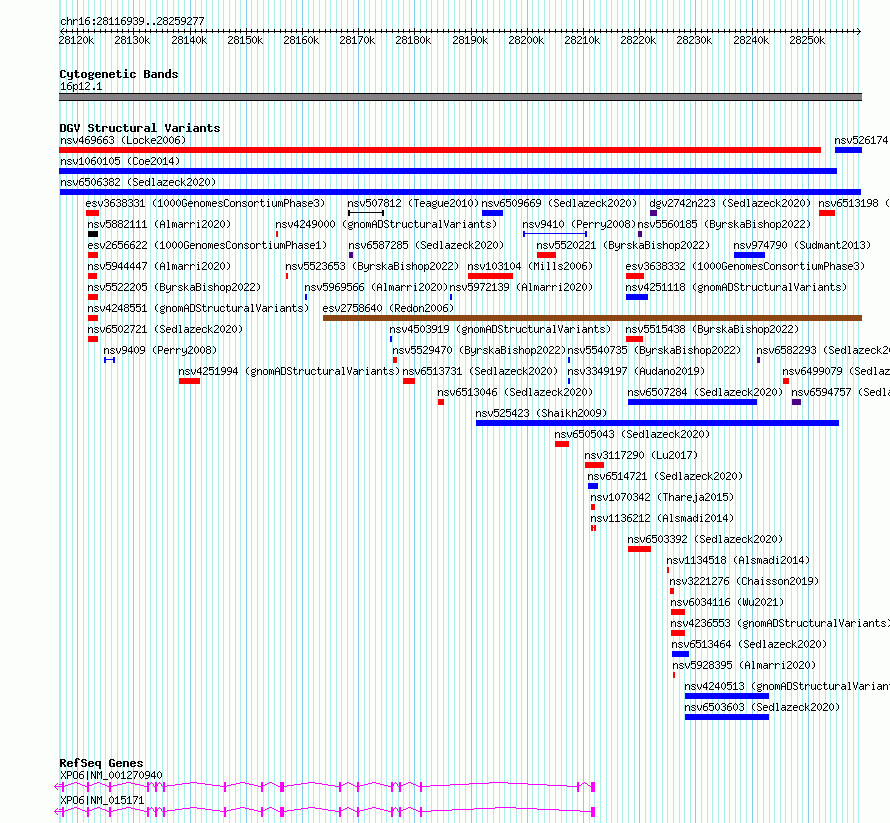The image size is (890, 823).
Task: Click nsv103104 (Mills2006) label
Action: point(530,266)
